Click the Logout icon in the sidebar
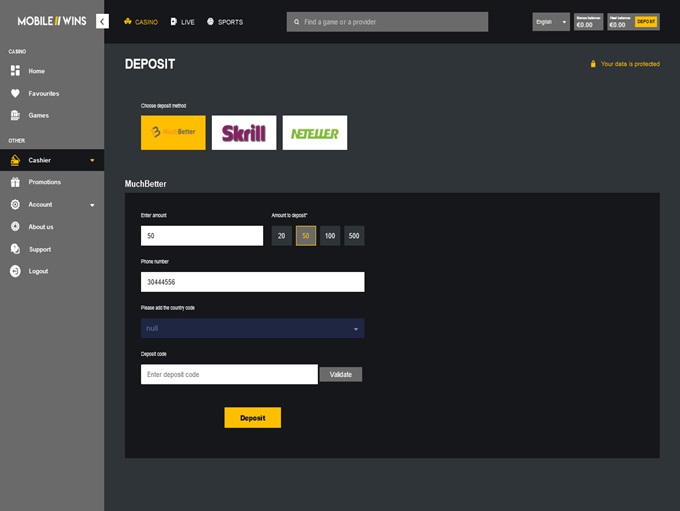680x511 pixels. pyautogui.click(x=15, y=271)
